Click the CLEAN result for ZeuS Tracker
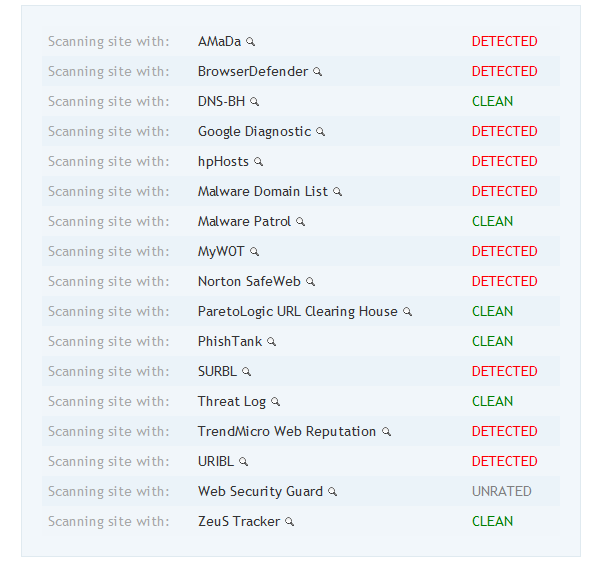602x563 pixels. [x=492, y=521]
